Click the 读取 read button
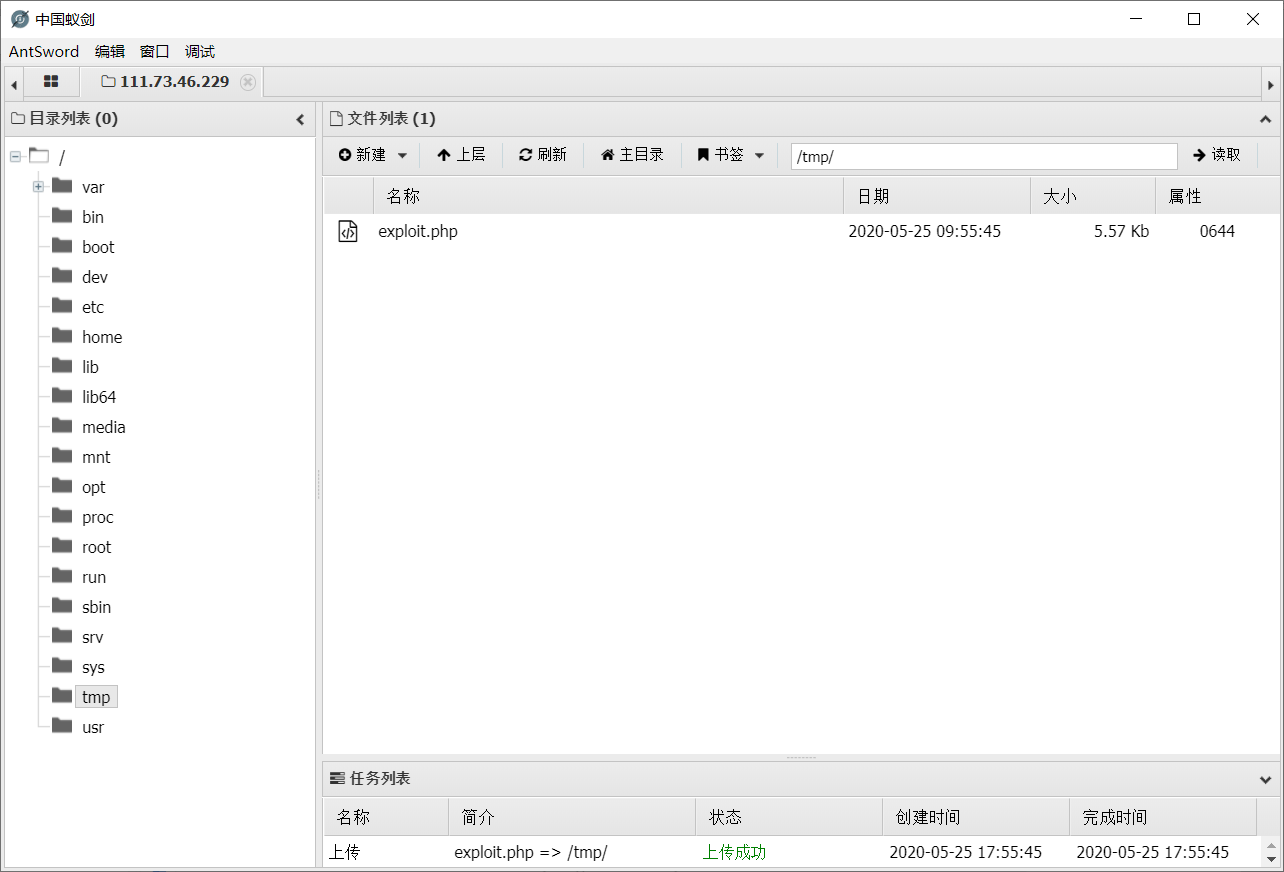 coord(1218,154)
